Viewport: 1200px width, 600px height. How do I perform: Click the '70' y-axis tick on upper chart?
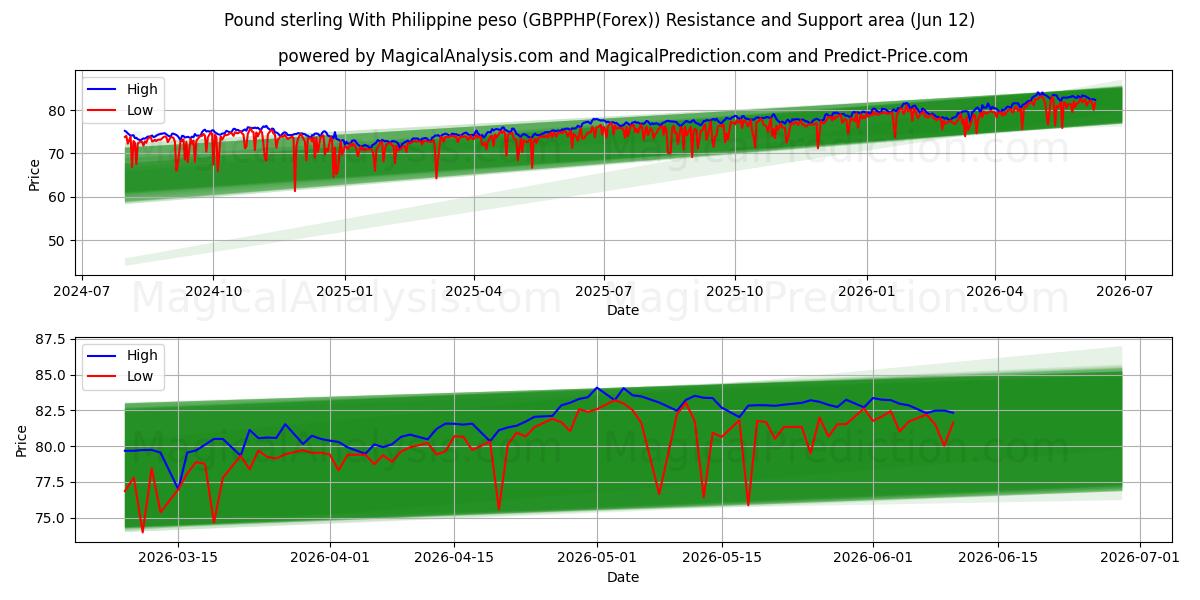coord(59,154)
